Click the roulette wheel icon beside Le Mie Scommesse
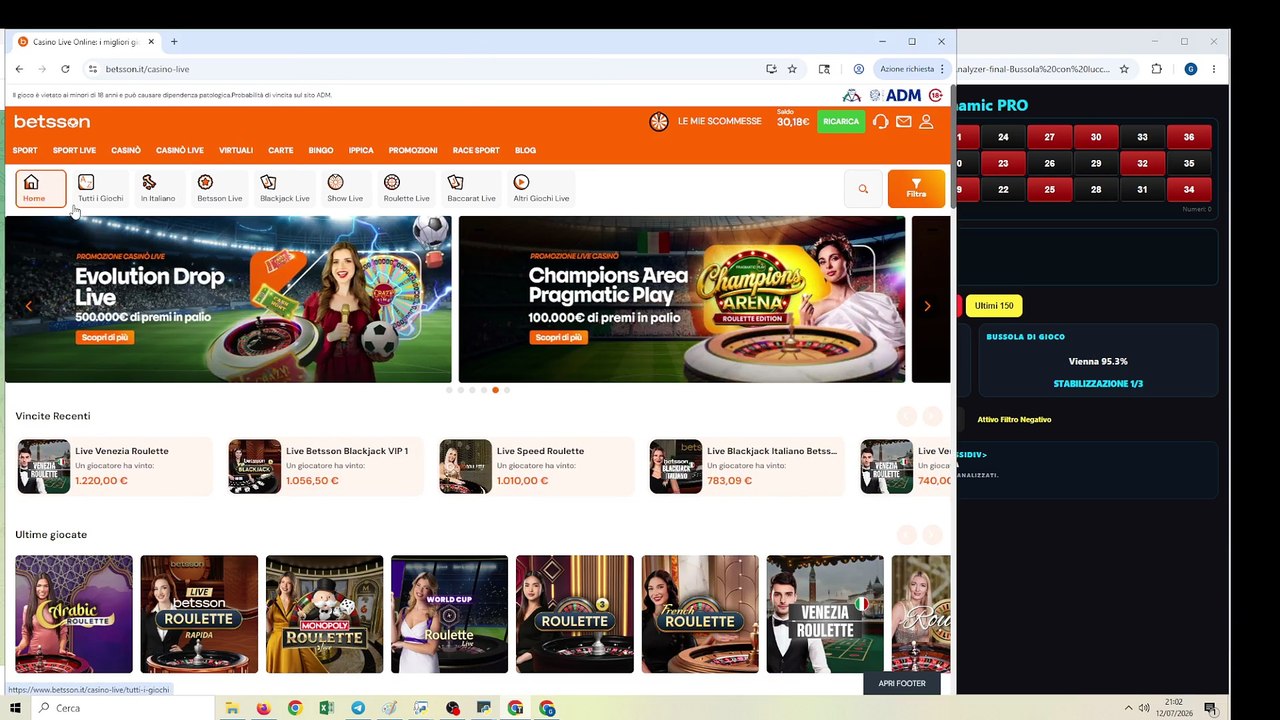This screenshot has width=1280, height=720. click(659, 121)
